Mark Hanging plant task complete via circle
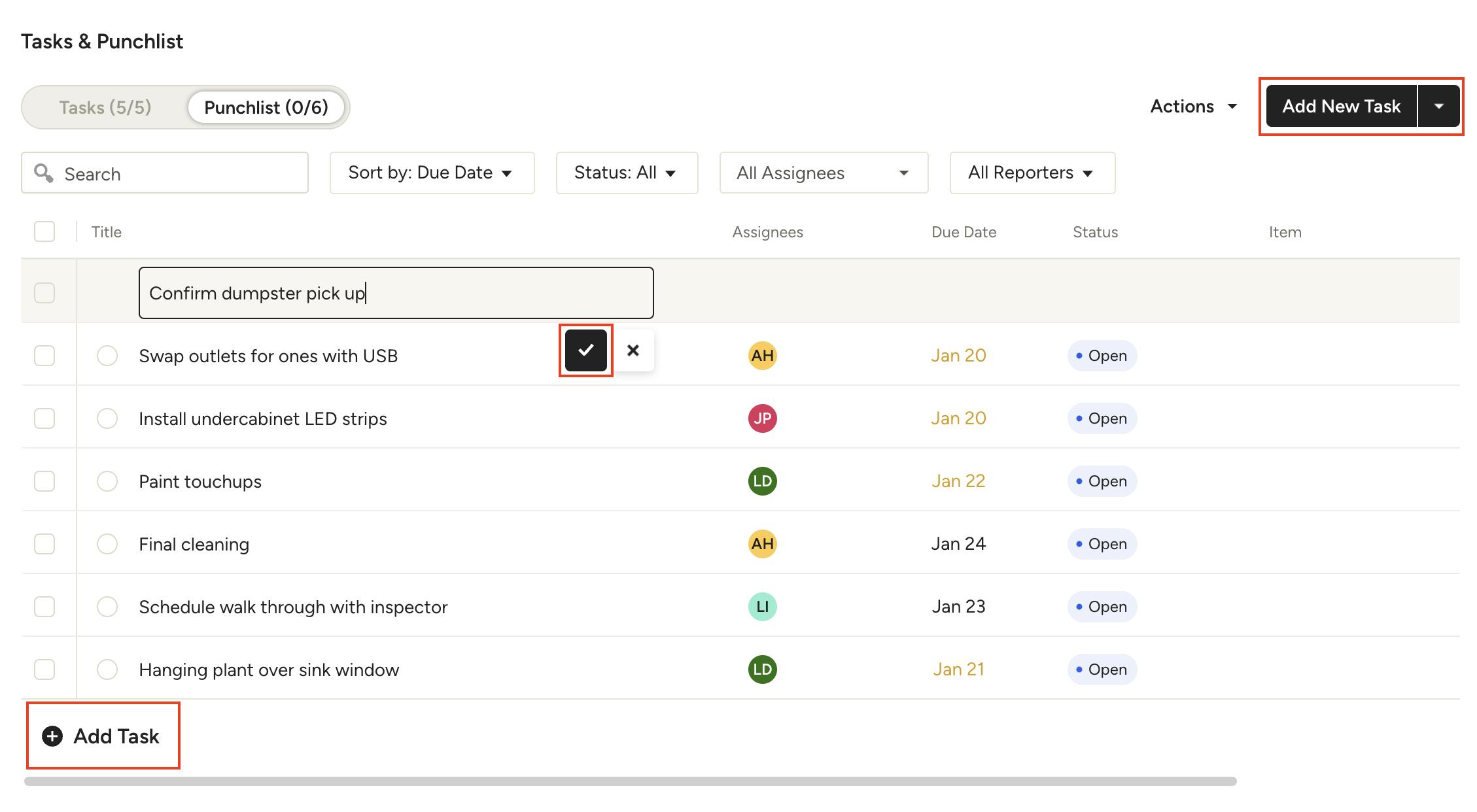This screenshot has width=1477, height=812. [x=107, y=669]
